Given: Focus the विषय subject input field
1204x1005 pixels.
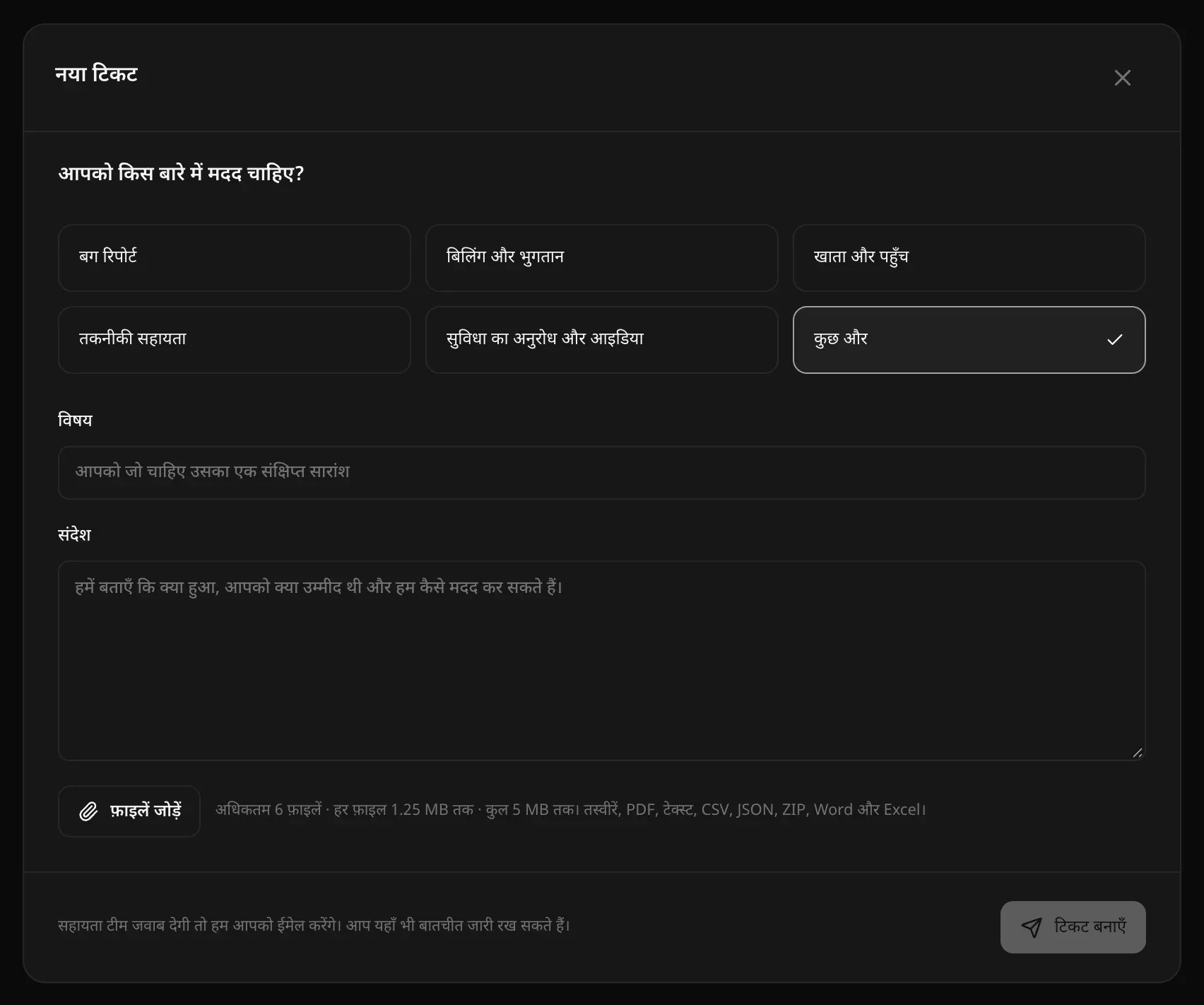Looking at the screenshot, I should pyautogui.click(x=602, y=473).
